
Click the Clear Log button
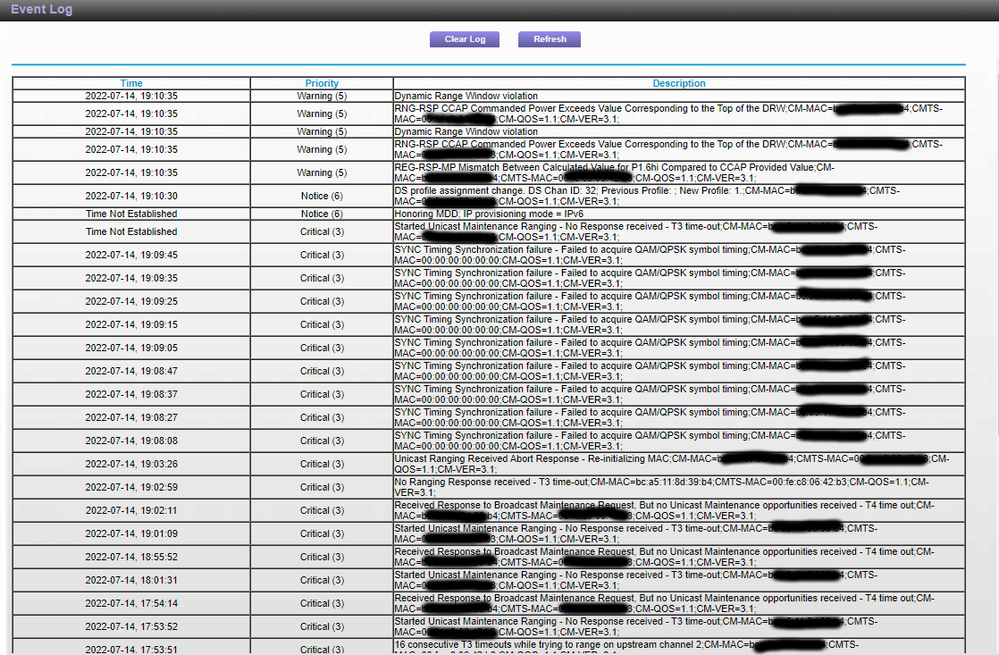(x=464, y=40)
